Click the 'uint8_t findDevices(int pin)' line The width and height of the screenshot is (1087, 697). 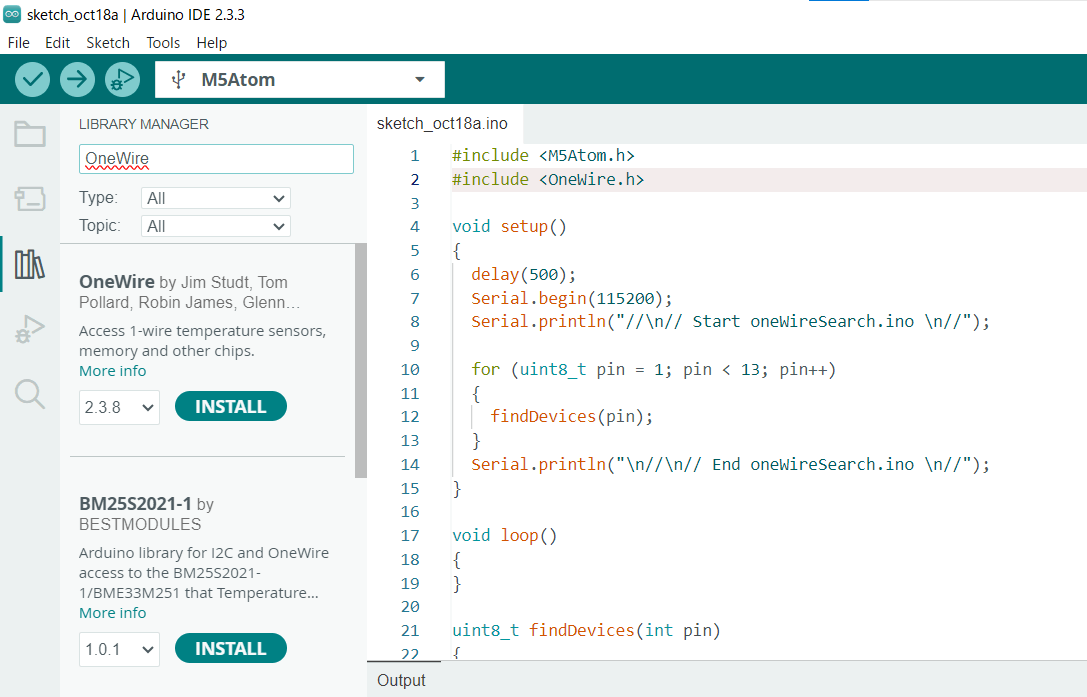586,630
